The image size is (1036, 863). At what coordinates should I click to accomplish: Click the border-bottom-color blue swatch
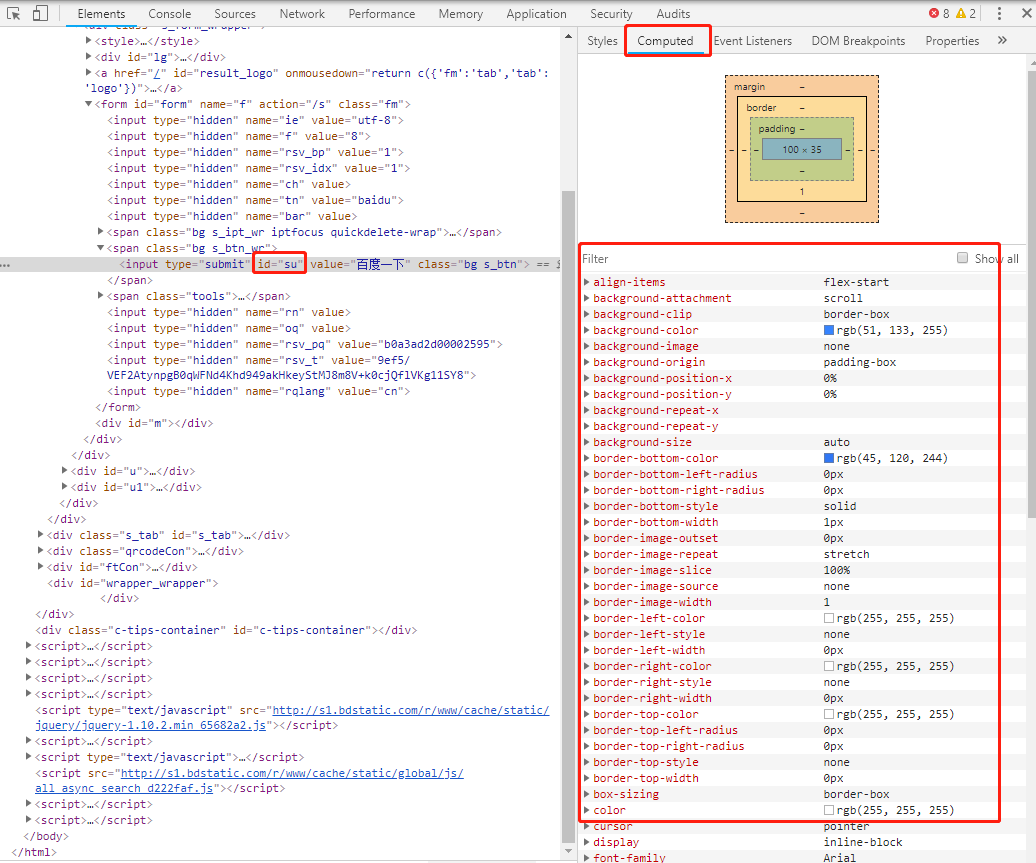pos(829,458)
